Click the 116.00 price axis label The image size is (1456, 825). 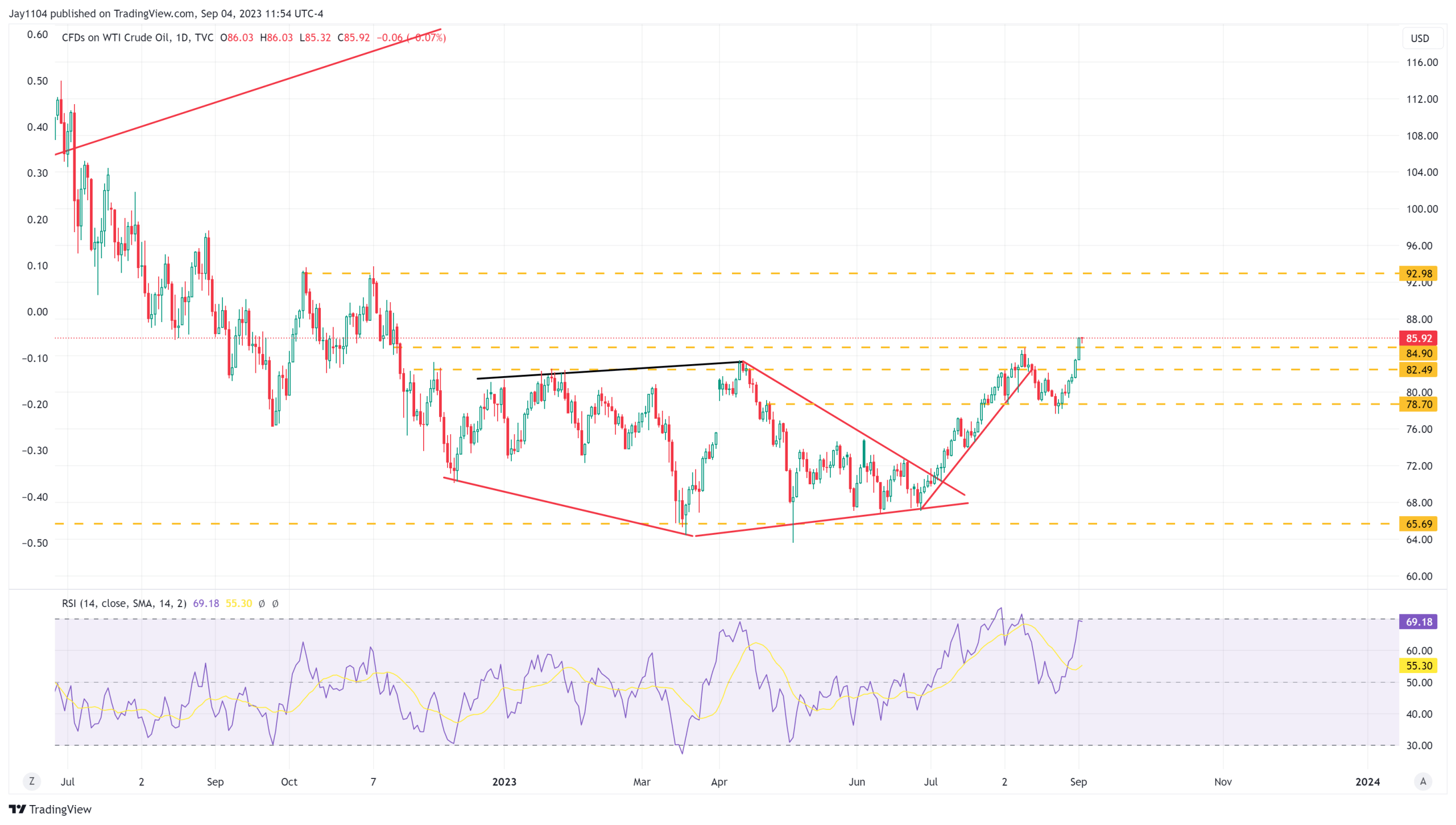[x=1422, y=63]
